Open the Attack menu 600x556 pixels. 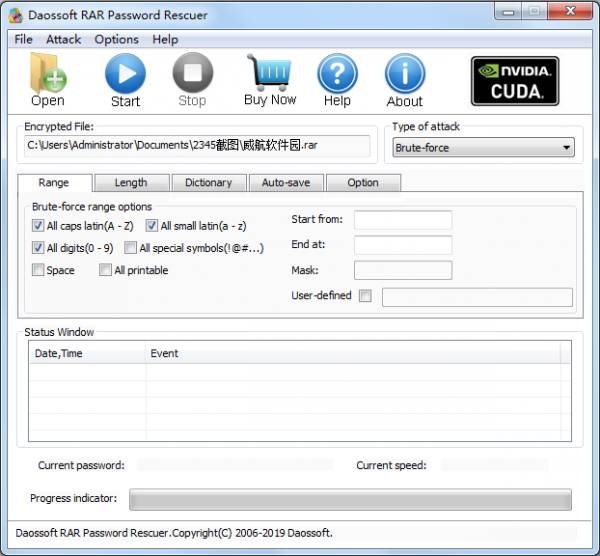point(64,39)
